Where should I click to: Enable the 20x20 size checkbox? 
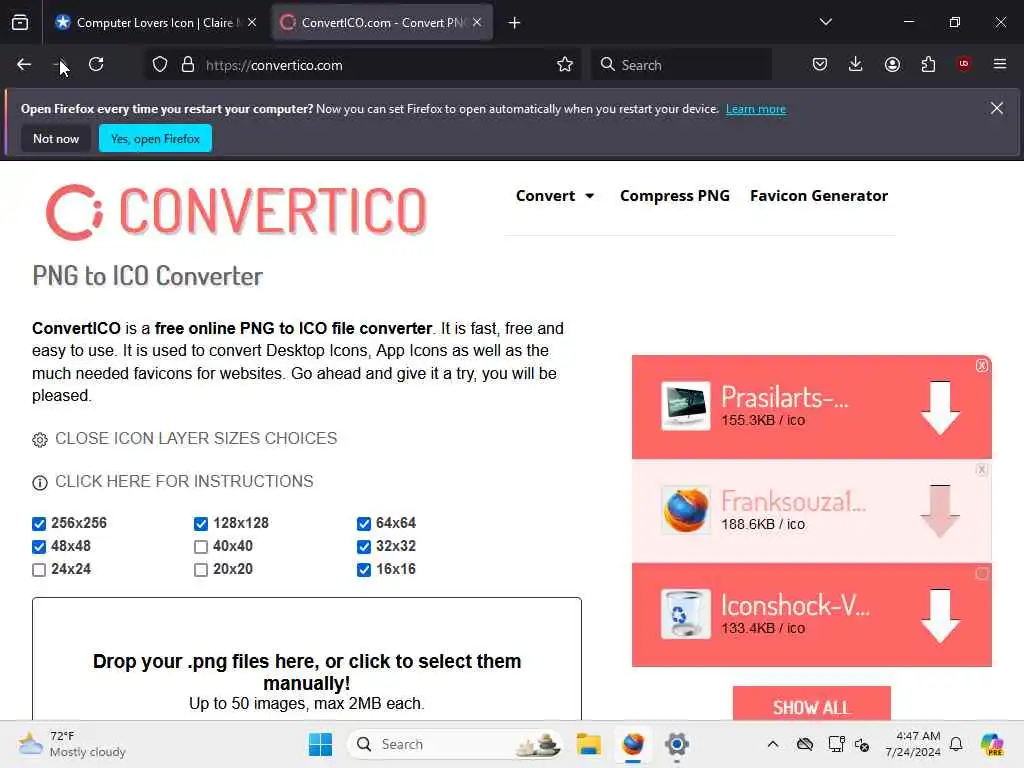[x=201, y=569]
